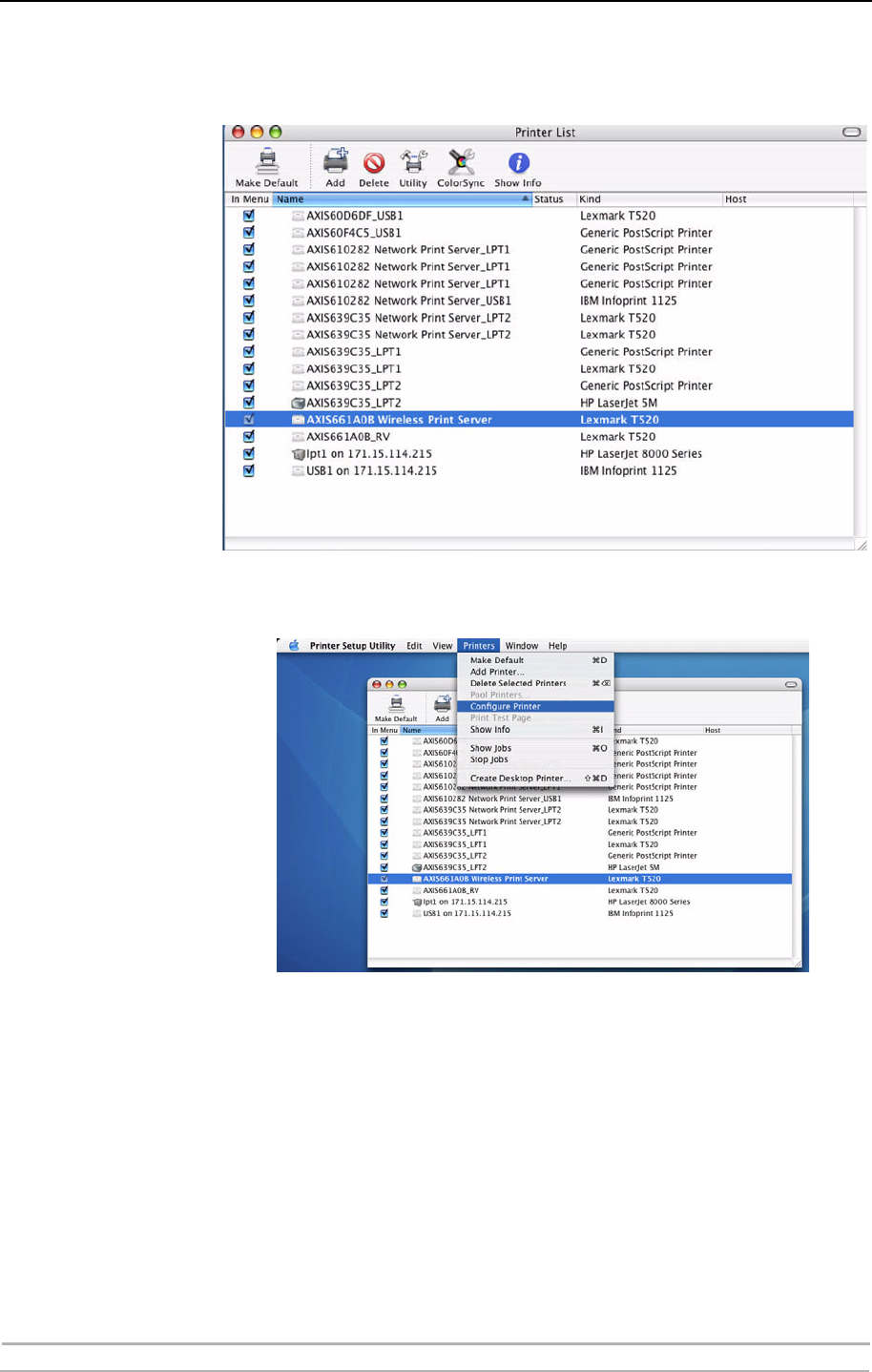Choose Stop Jobs in the Printers menu

[535, 759]
